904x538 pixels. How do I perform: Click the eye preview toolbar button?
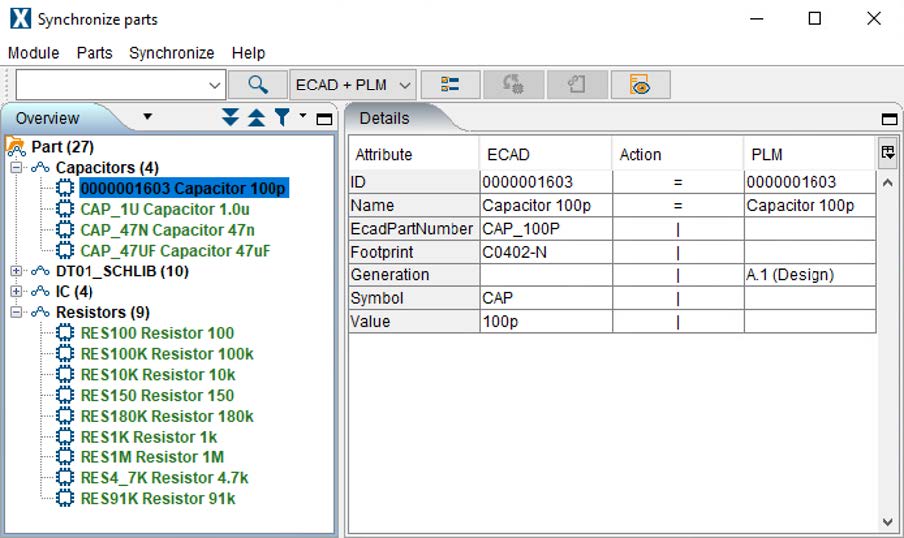coord(640,85)
